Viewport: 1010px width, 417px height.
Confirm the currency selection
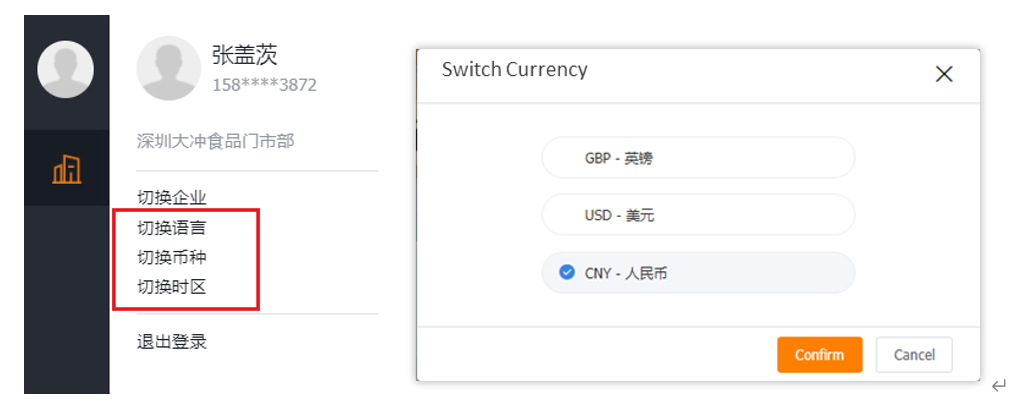point(819,354)
